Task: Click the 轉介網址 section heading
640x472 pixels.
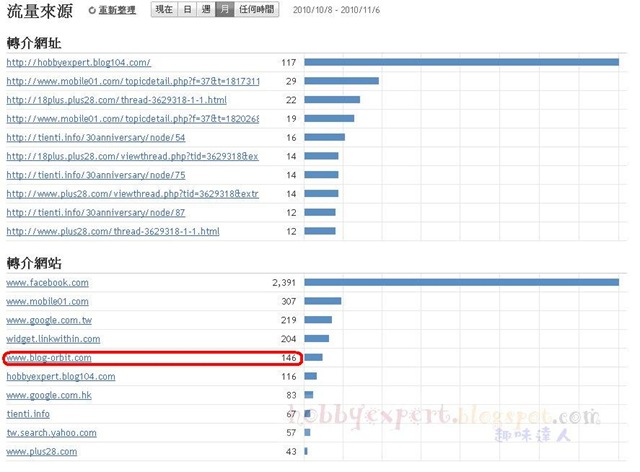Action: click(x=34, y=43)
